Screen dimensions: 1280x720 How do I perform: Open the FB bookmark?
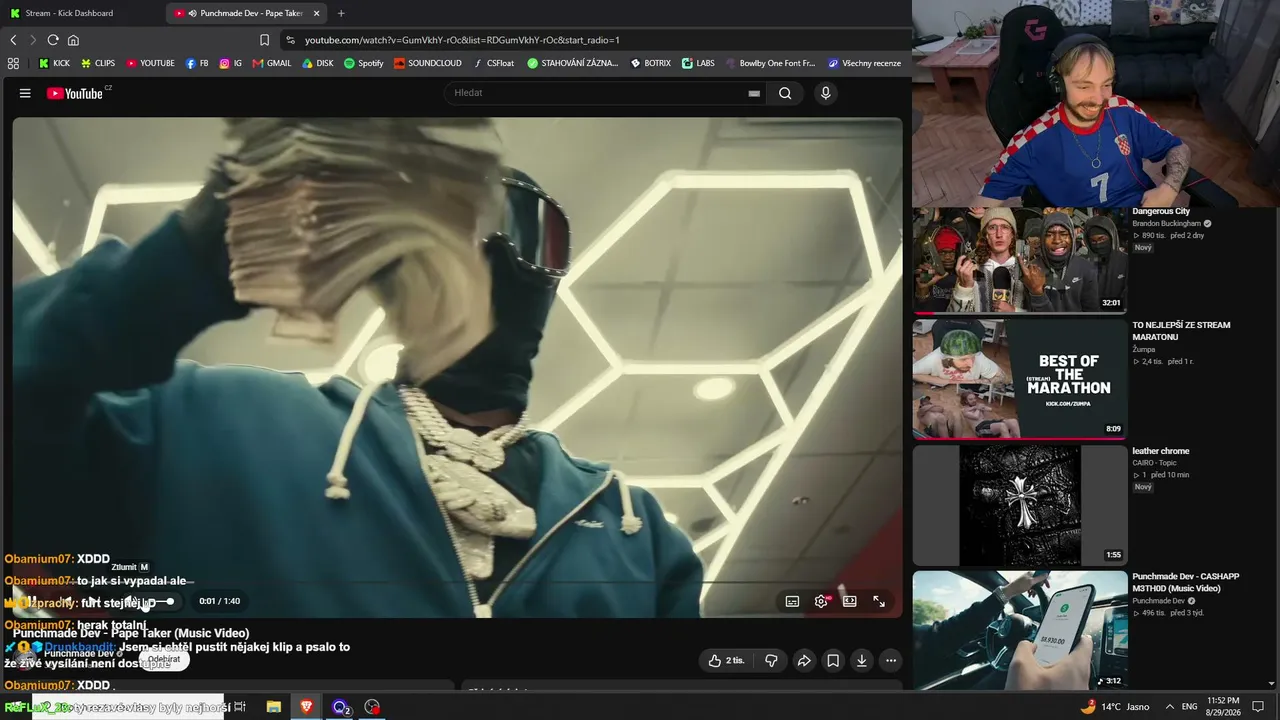(197, 63)
